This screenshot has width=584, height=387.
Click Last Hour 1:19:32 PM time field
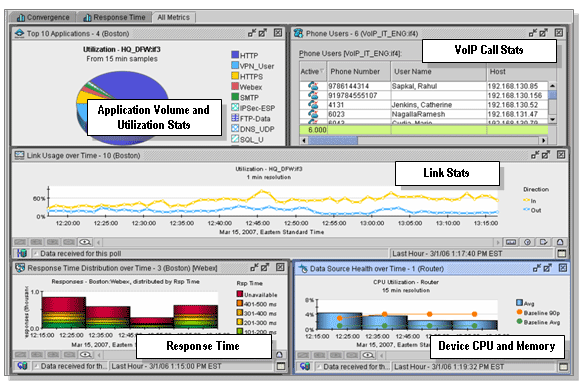pyautogui.click(x=474, y=367)
